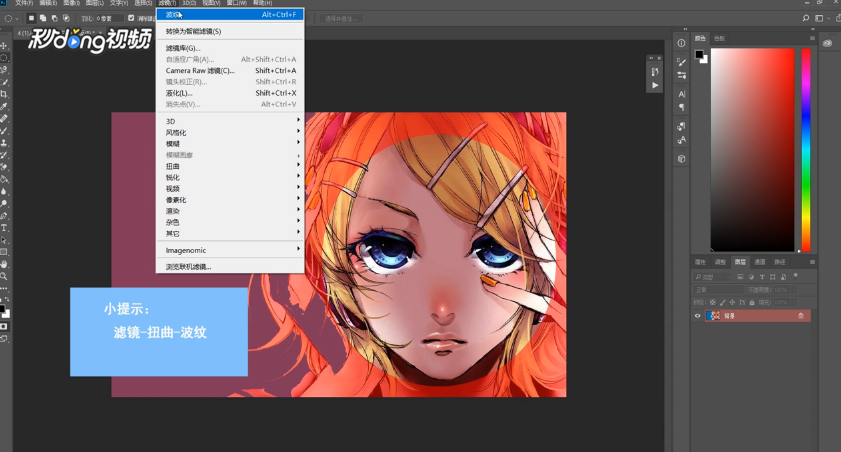This screenshot has height=452, width=841.
Task: Open the Color panel flyout menu
Action: tap(812, 38)
